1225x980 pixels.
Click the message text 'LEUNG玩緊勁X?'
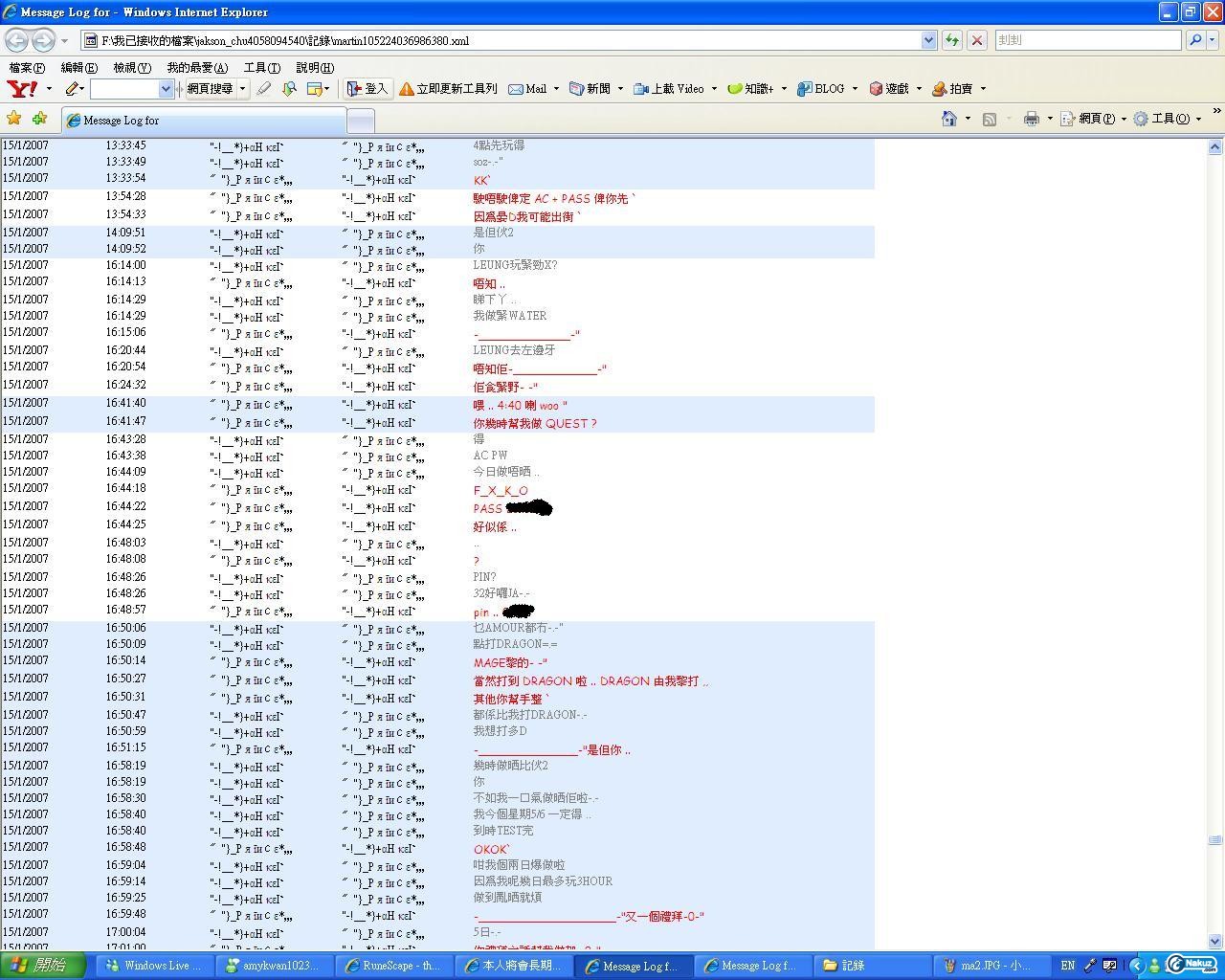tap(515, 265)
